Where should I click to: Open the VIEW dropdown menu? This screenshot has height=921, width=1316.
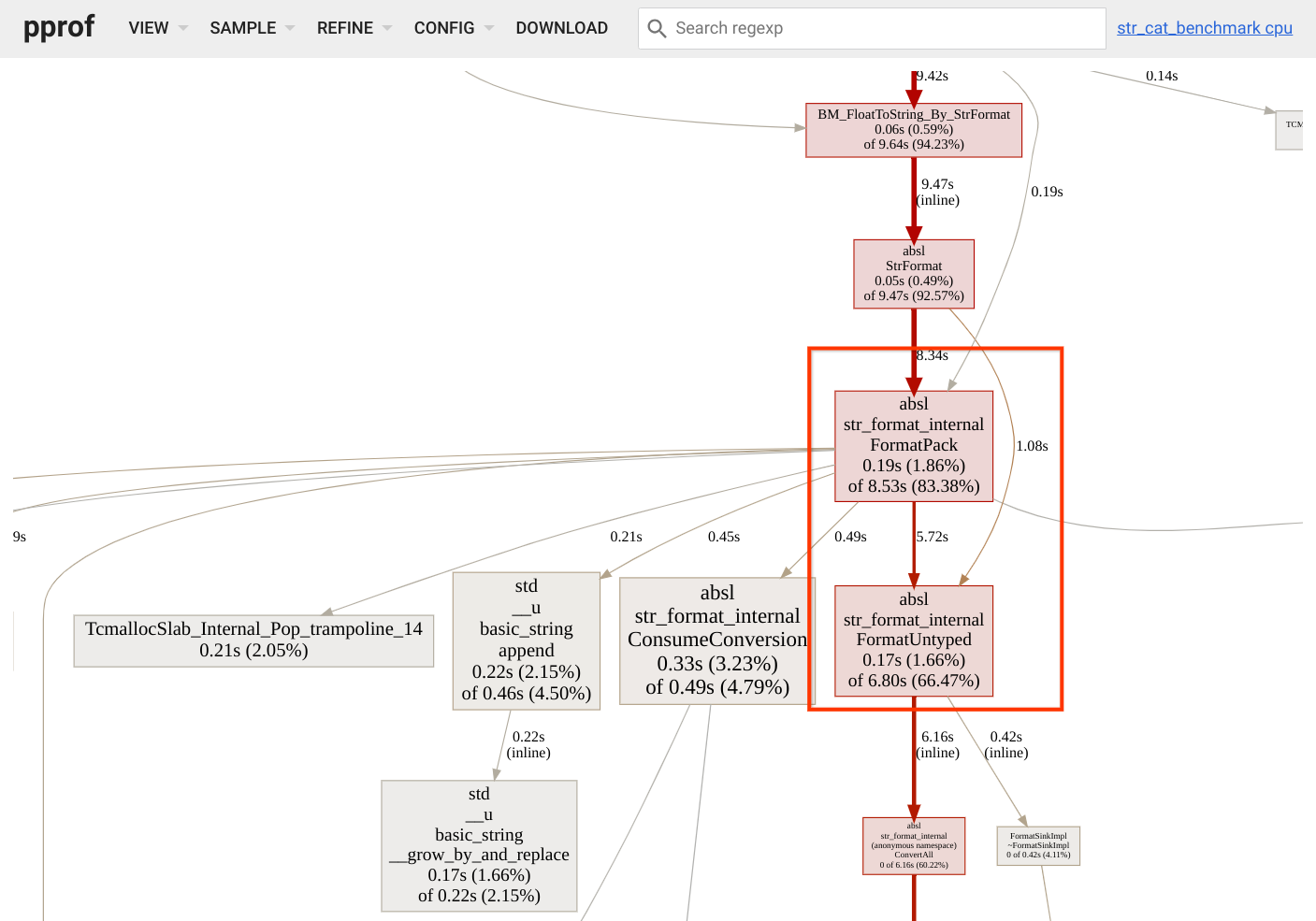point(157,28)
